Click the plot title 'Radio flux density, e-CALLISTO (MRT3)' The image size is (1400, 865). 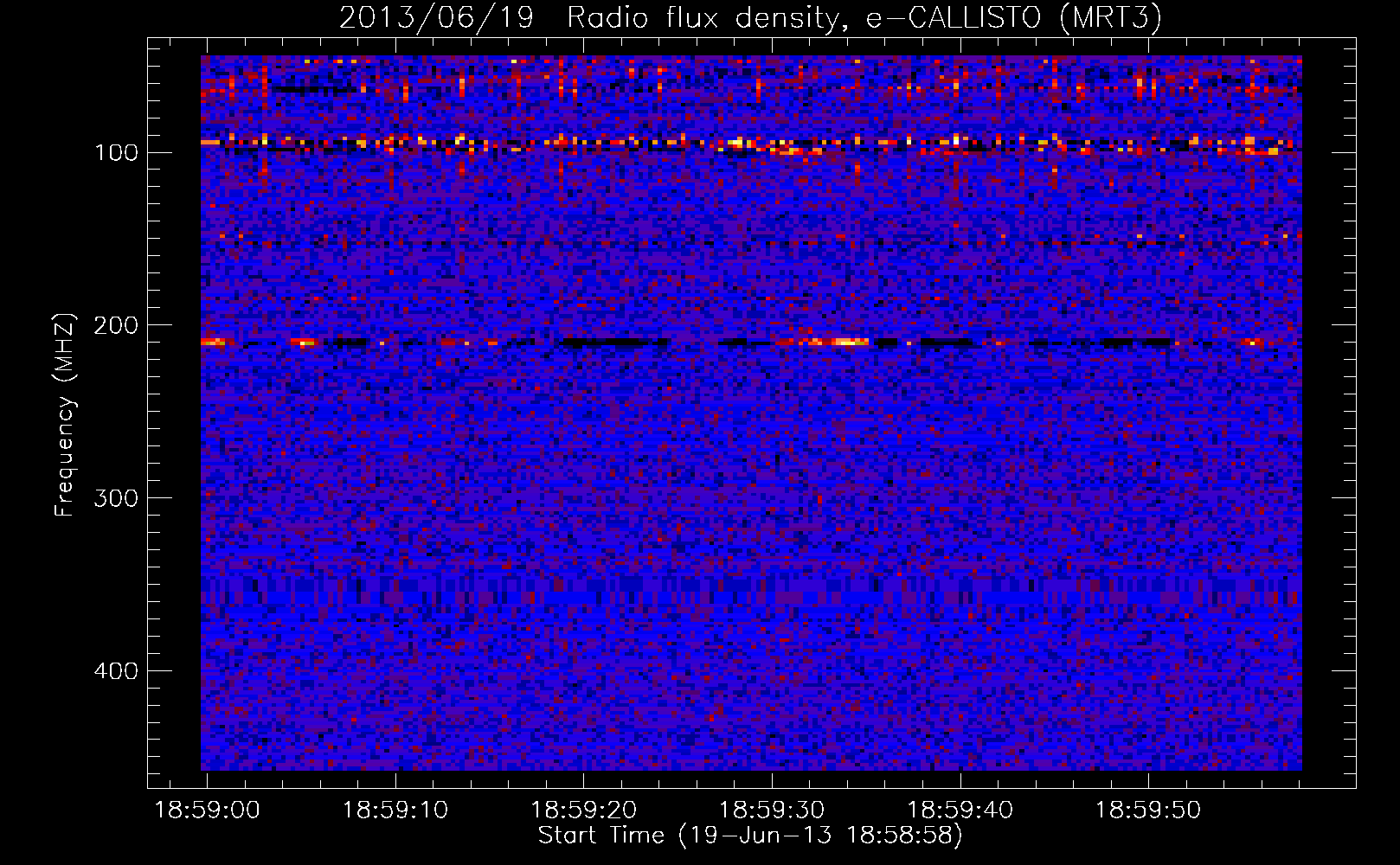point(864,17)
